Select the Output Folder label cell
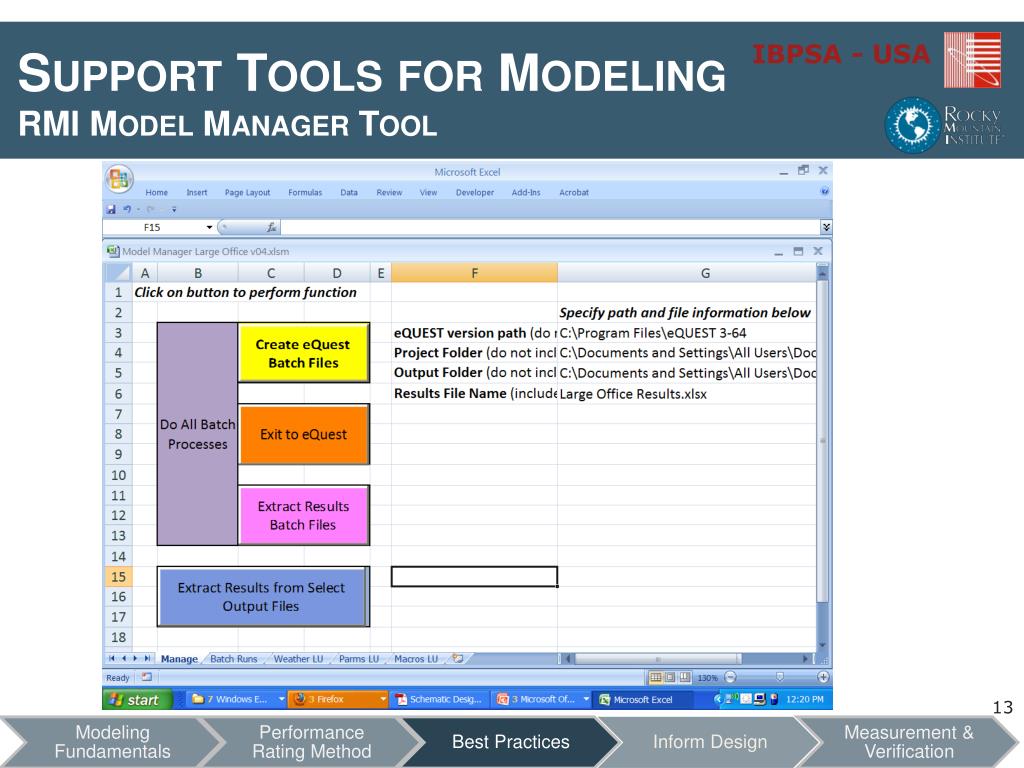This screenshot has height=768, width=1024. click(x=474, y=373)
